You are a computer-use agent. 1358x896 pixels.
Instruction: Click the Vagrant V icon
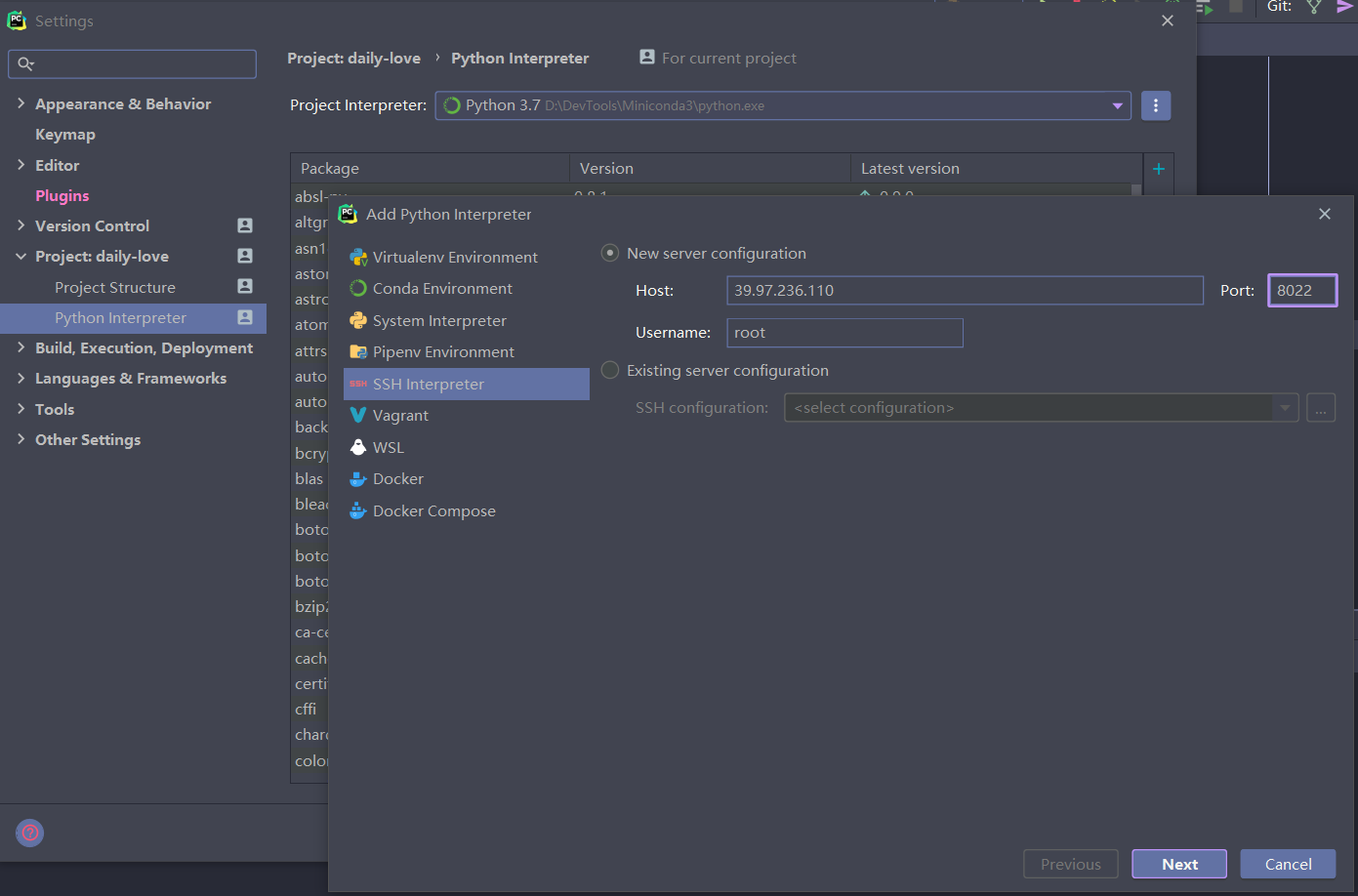(358, 416)
